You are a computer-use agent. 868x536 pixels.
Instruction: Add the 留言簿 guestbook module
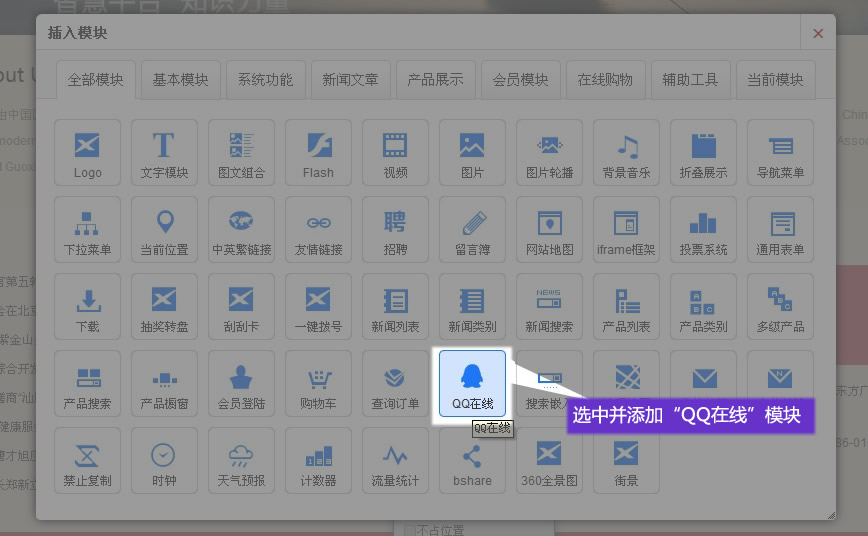pos(472,229)
